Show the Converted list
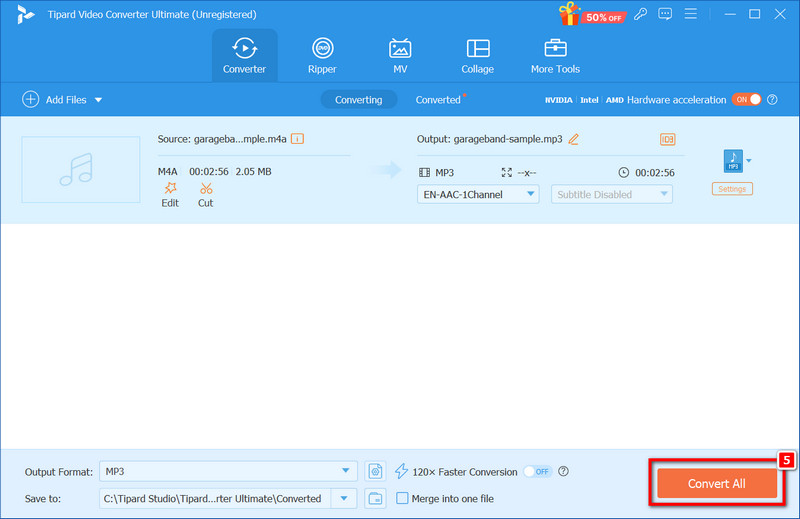 point(438,100)
